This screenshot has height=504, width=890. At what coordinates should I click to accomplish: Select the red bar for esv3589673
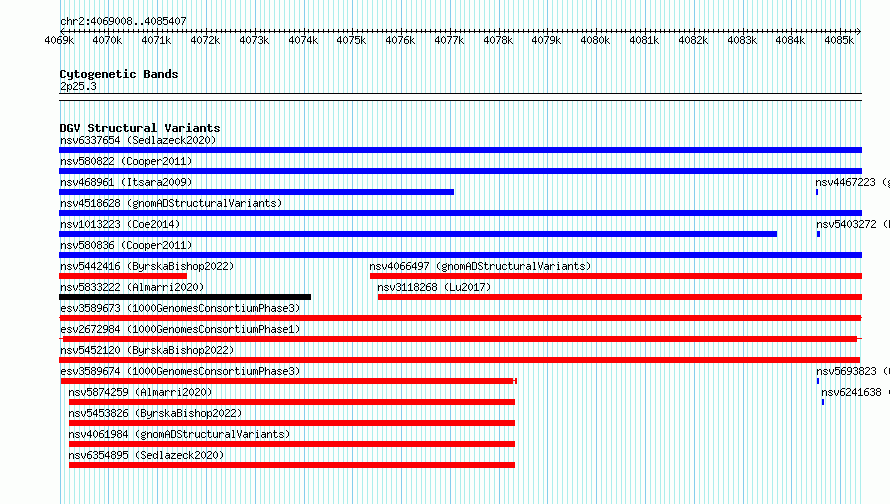point(460,318)
